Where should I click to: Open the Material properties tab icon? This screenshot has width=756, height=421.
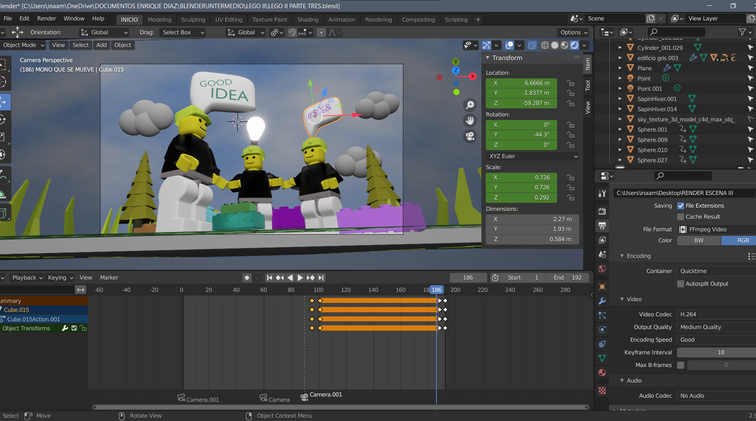[602, 372]
